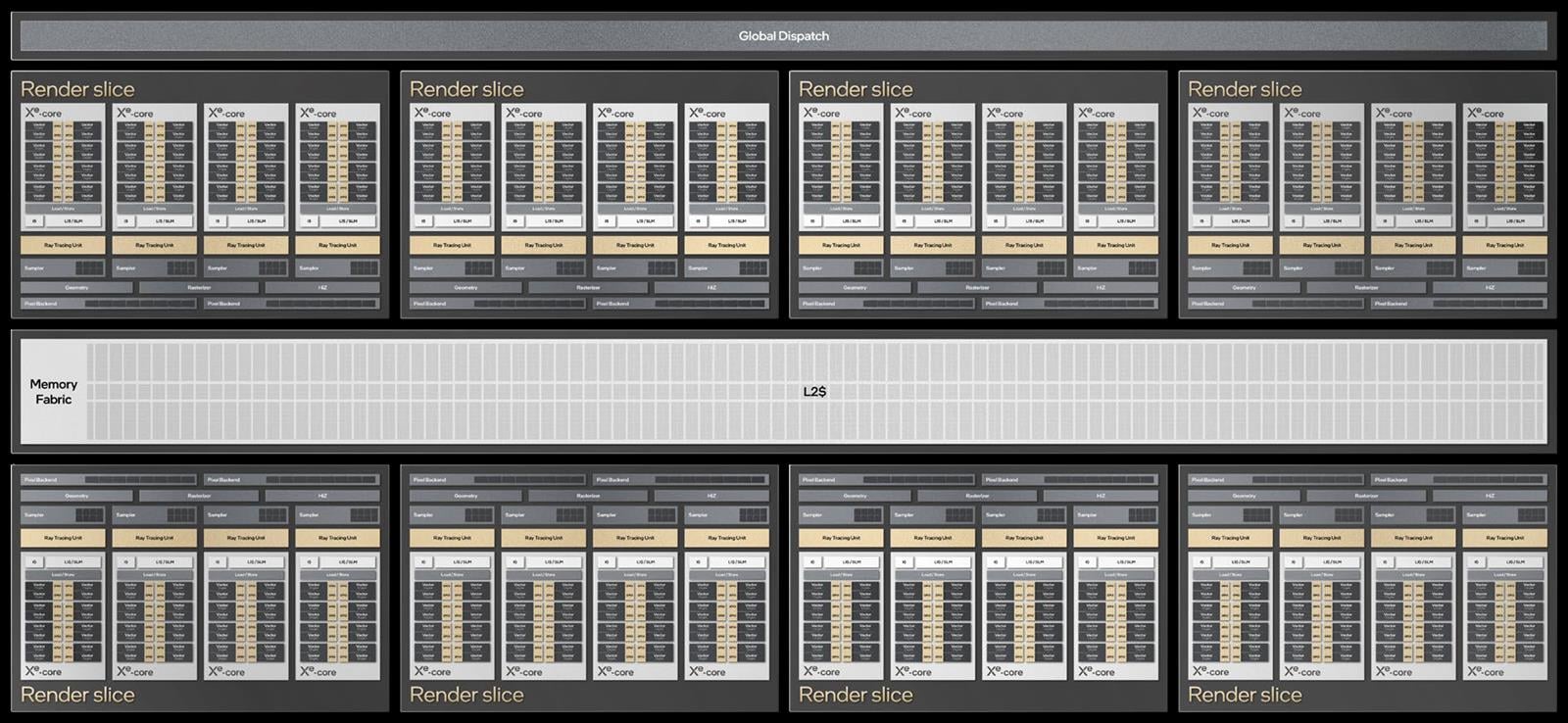
Task: Click the Global Dispatch bar
Action: pyautogui.click(x=783, y=36)
